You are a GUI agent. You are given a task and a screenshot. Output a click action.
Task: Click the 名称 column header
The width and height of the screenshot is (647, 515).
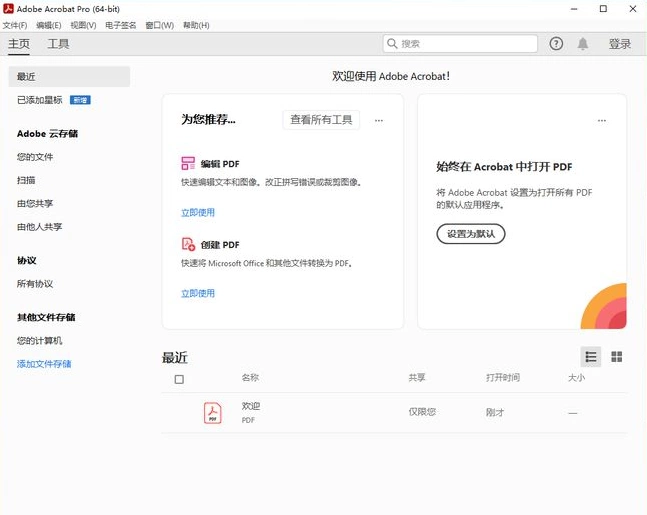click(250, 378)
